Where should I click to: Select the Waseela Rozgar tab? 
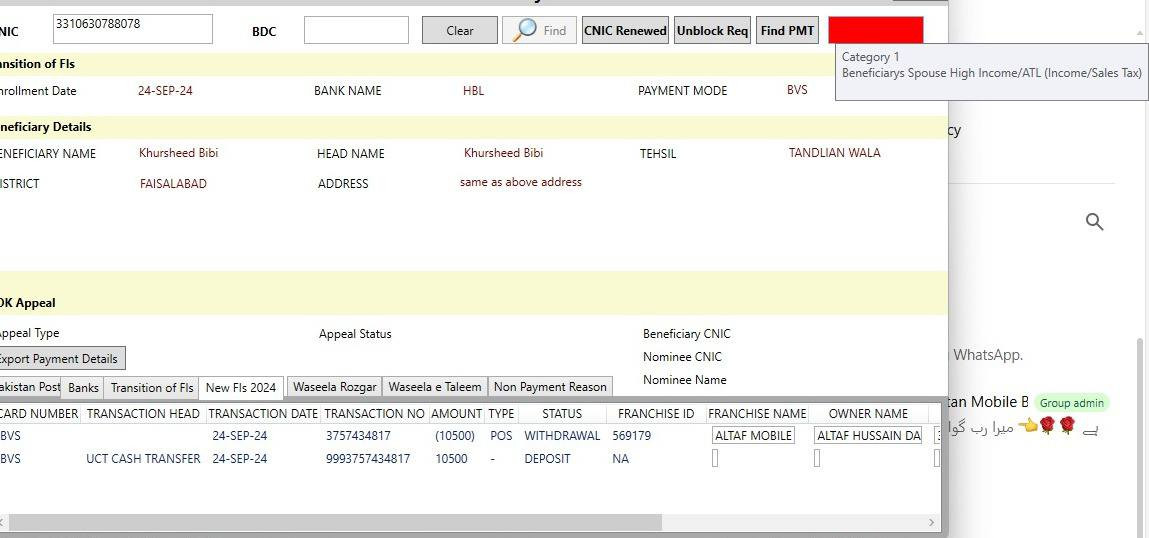point(334,387)
